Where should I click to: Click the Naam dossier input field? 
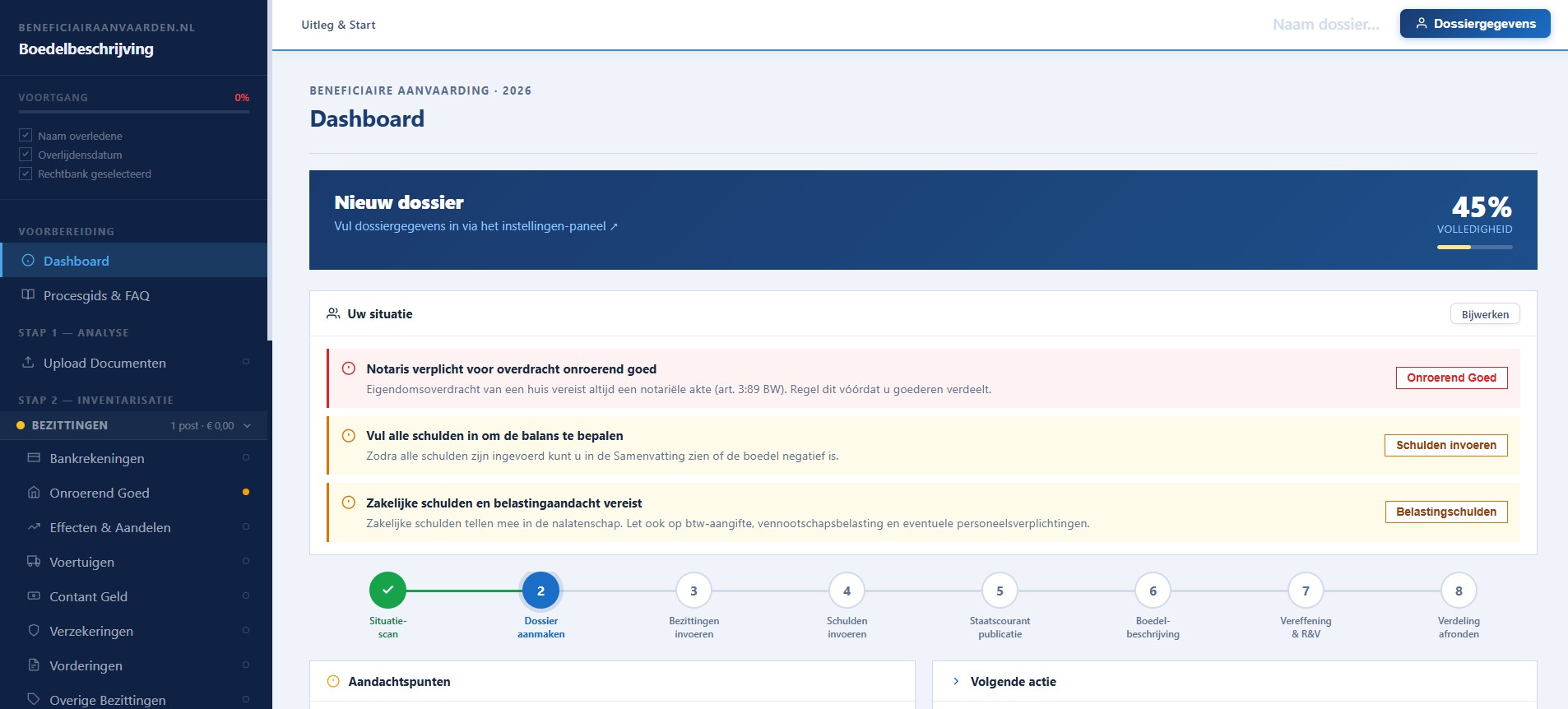(1325, 25)
